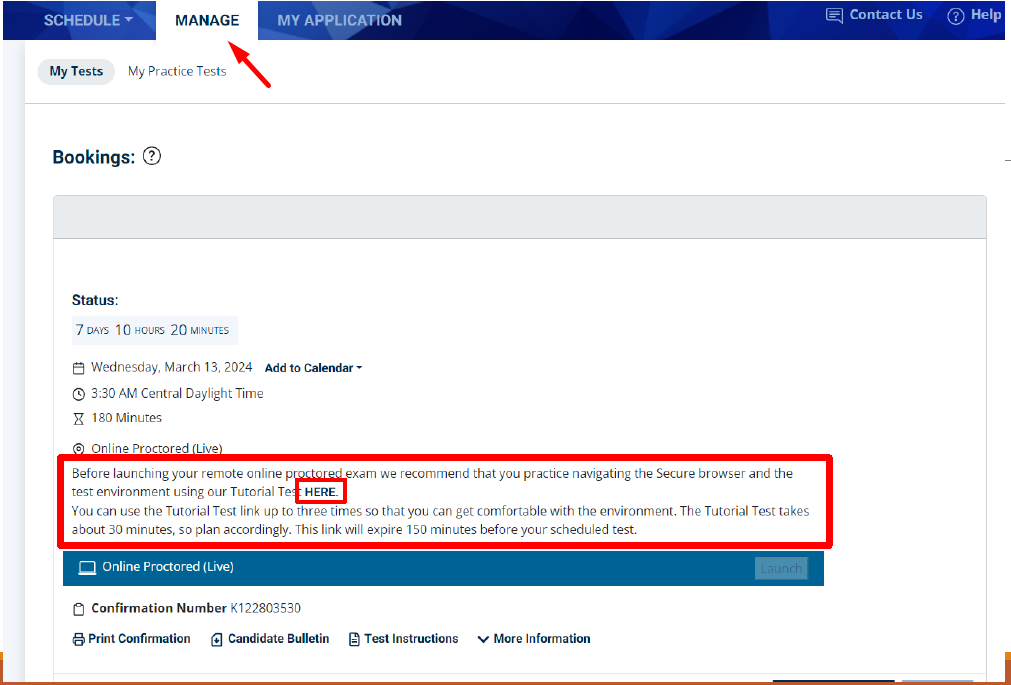Switch to the MANAGE tab
The image size is (1011, 685).
coord(207,20)
